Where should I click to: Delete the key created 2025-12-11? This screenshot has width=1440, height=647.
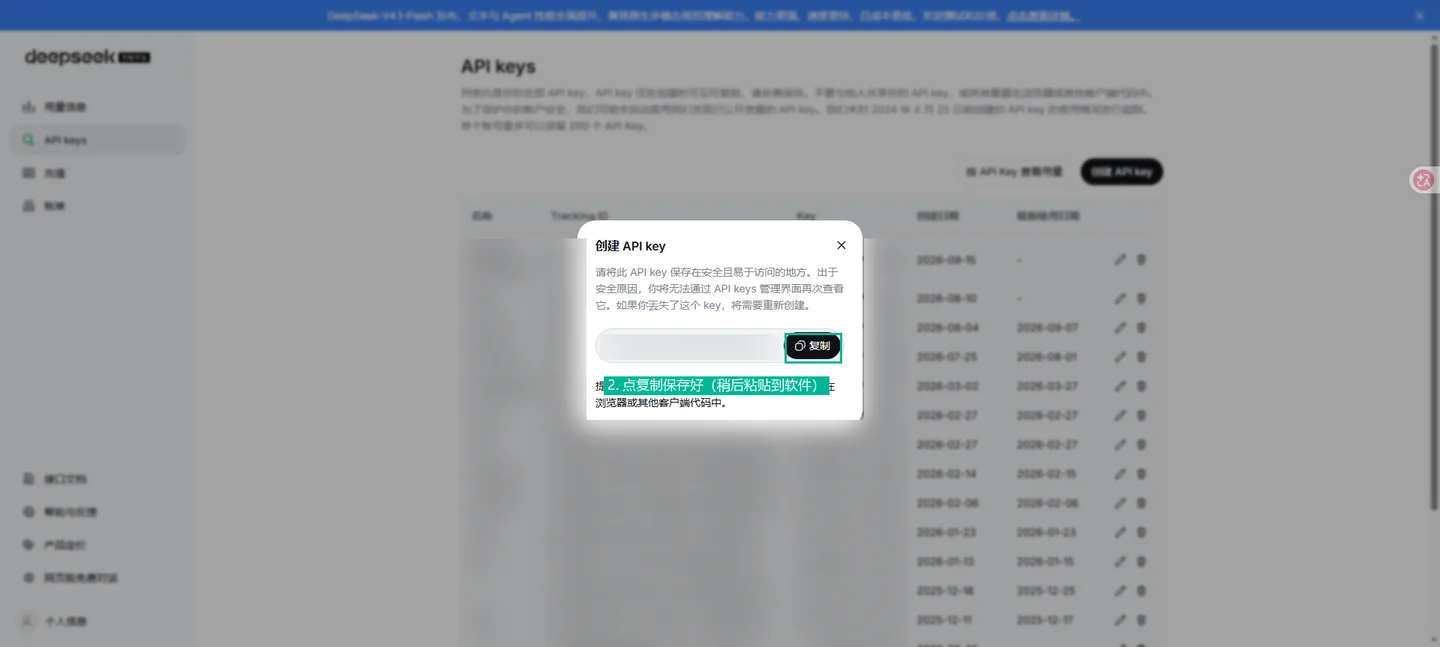(1141, 620)
